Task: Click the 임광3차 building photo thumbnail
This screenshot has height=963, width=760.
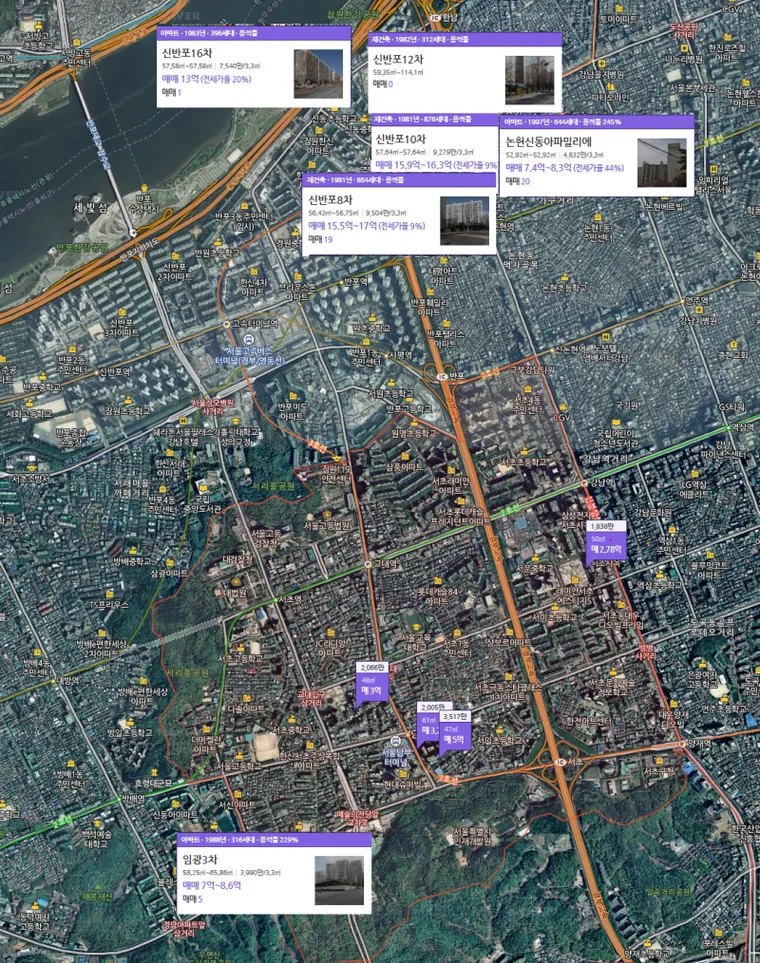Action: pyautogui.click(x=339, y=881)
